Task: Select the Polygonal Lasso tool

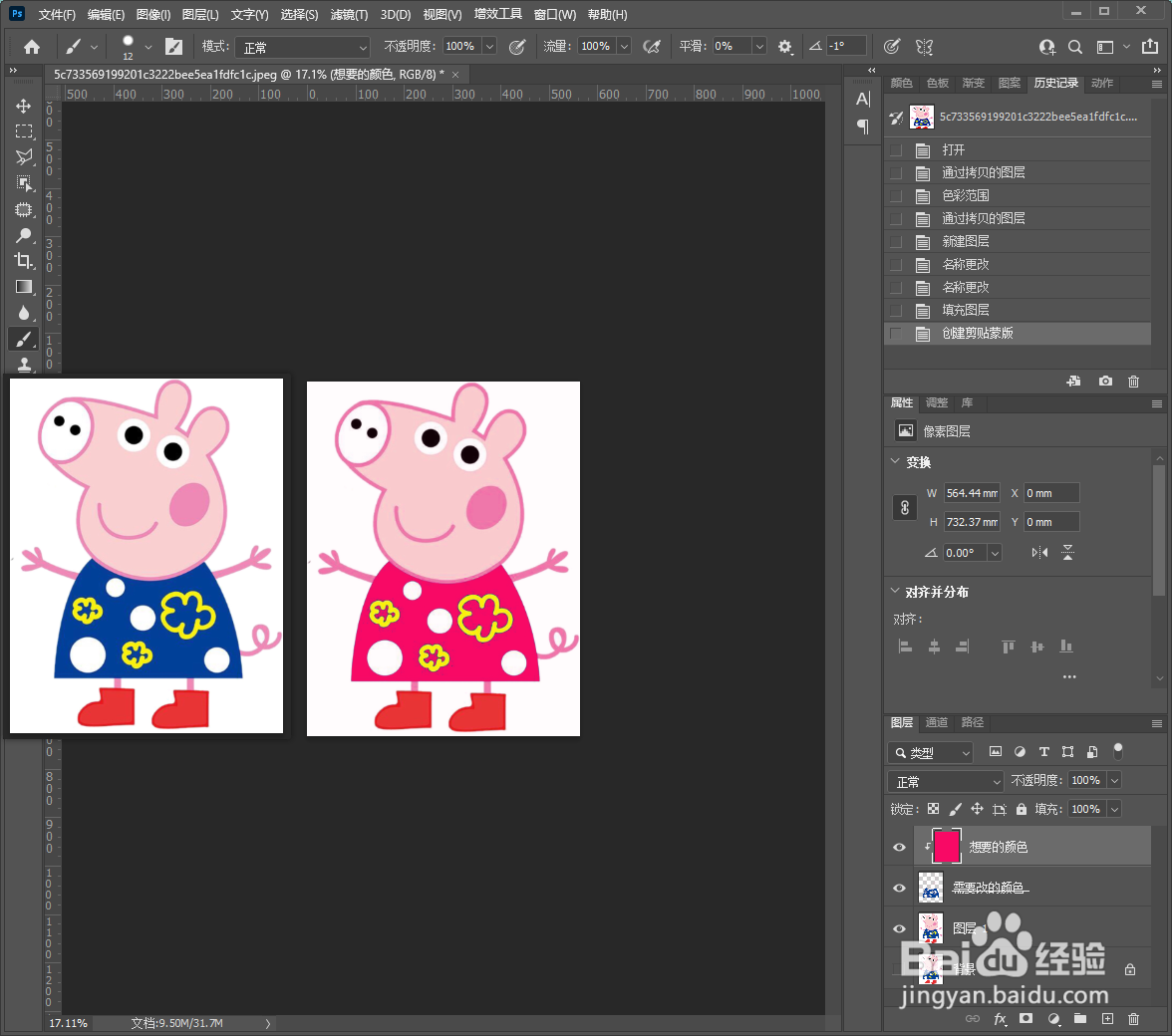Action: (24, 156)
